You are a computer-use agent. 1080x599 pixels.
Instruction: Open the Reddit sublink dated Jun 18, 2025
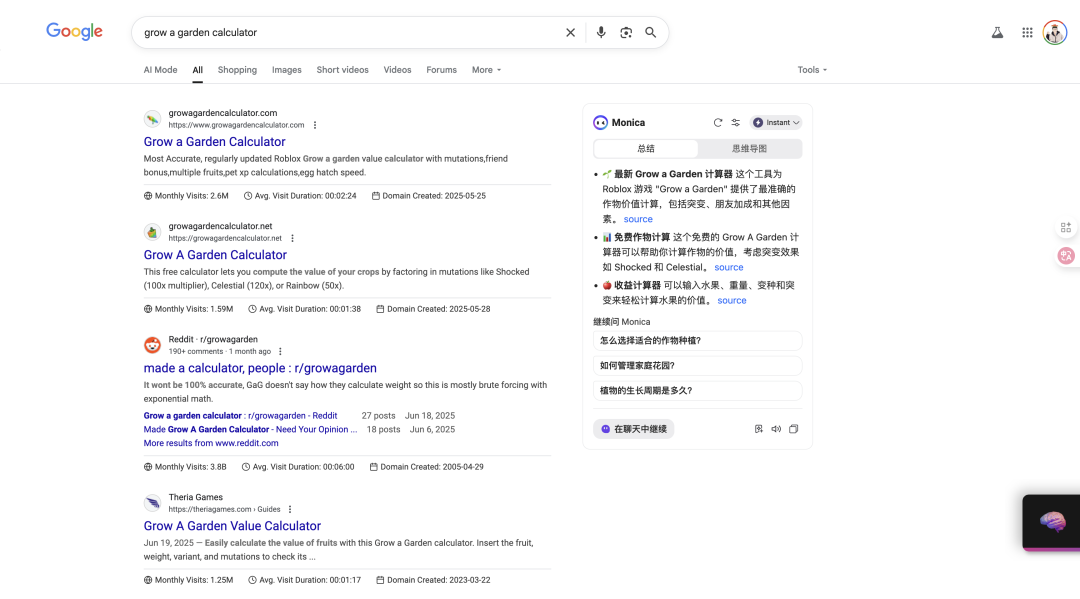pos(240,416)
